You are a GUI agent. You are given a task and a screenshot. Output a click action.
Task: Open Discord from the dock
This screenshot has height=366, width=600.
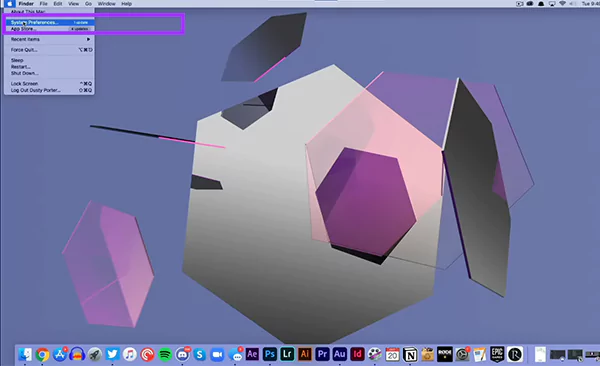pos(182,355)
